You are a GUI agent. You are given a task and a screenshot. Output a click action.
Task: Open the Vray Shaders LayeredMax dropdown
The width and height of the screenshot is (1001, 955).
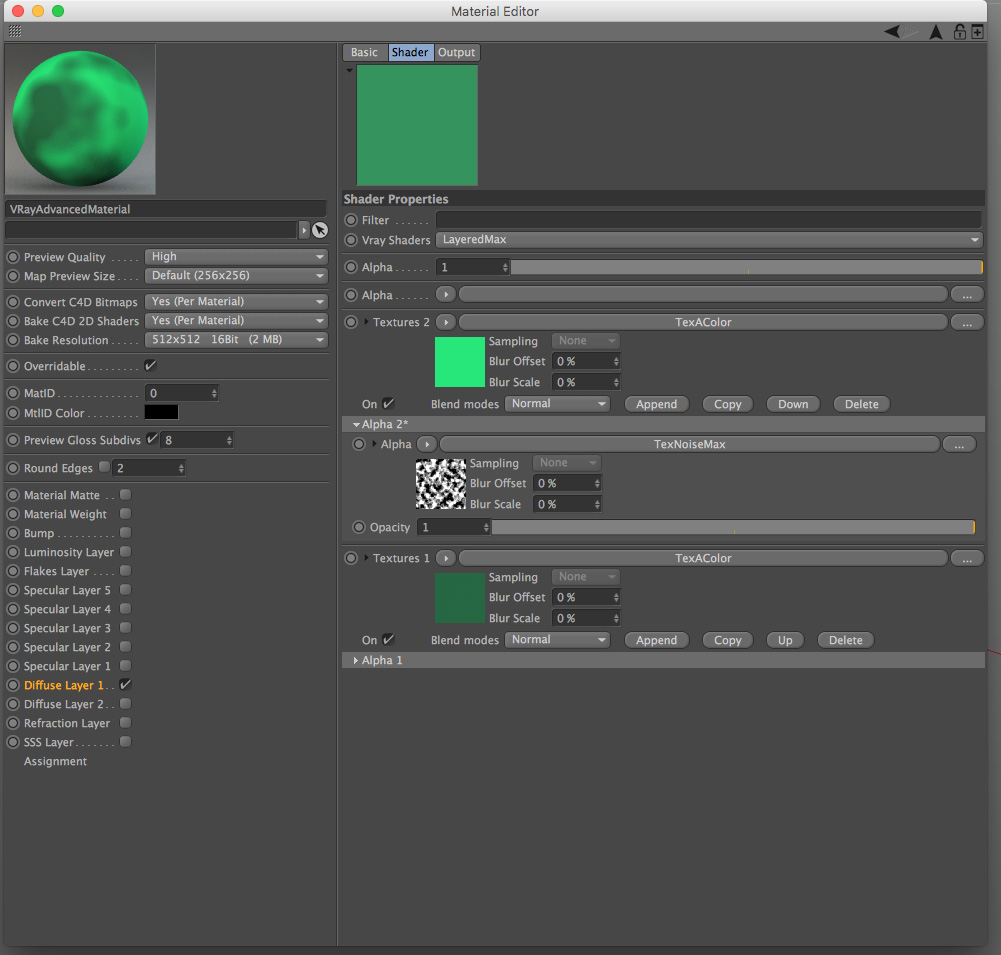coord(709,240)
